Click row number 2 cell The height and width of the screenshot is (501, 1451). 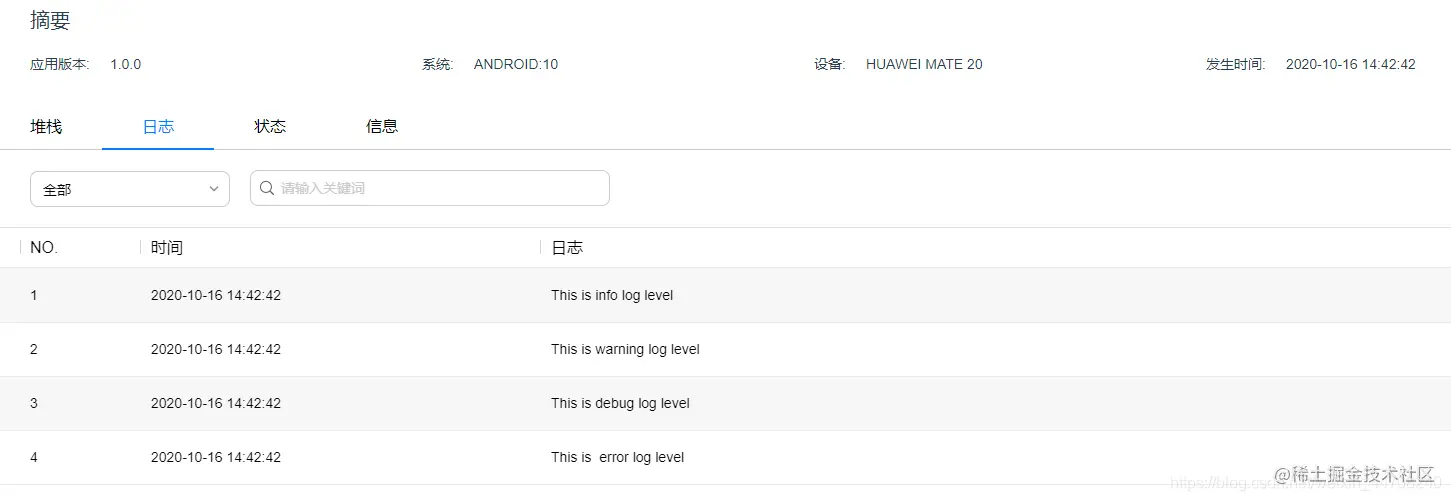34,349
